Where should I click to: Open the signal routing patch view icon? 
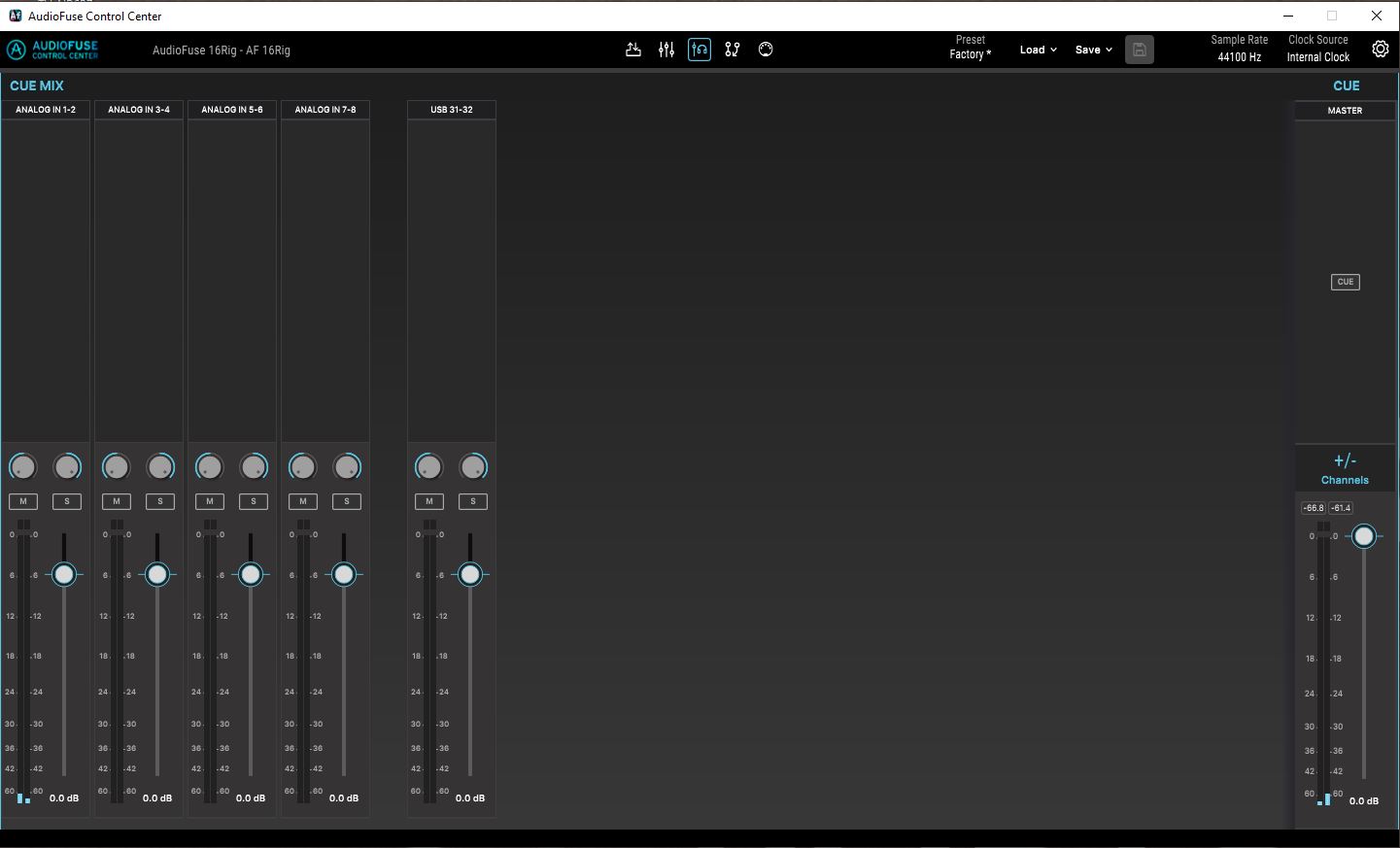tap(733, 49)
